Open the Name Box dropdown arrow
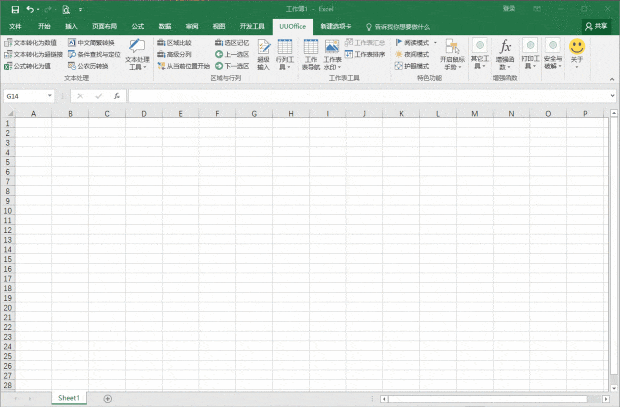This screenshot has width=620, height=407. click(x=49, y=97)
